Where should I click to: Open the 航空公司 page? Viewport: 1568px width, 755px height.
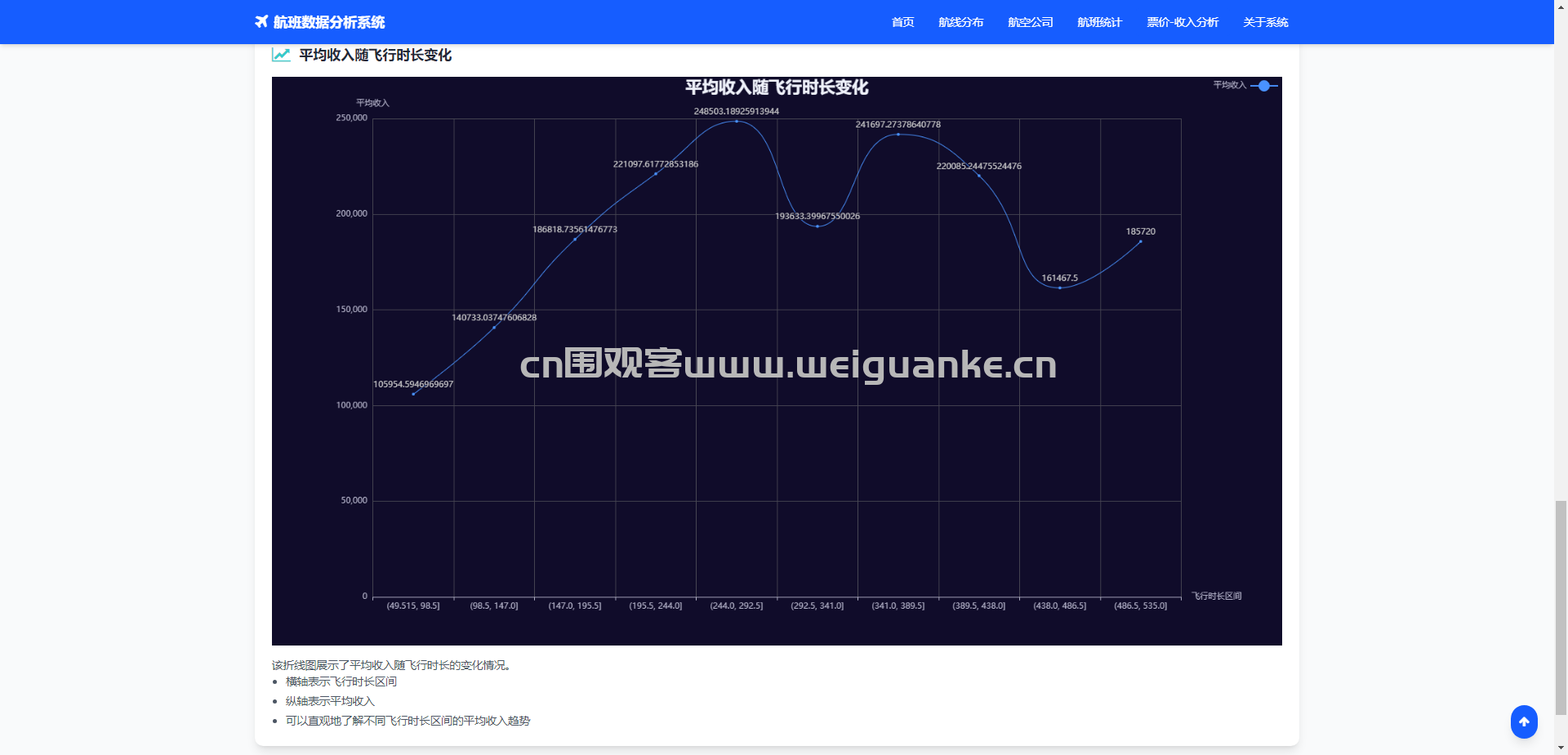[x=1031, y=22]
